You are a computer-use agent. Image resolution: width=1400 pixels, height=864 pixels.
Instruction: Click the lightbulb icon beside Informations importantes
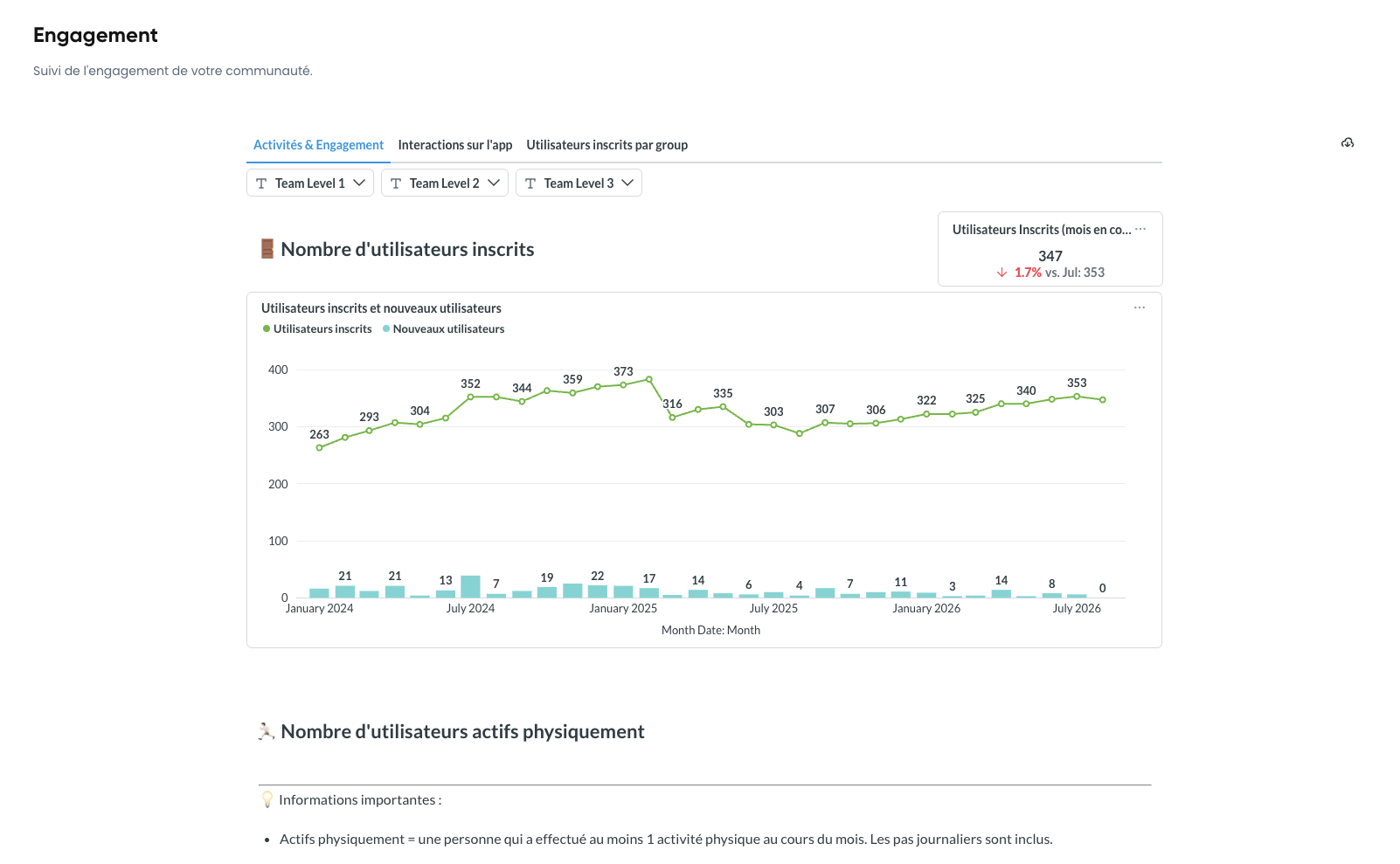coord(267,799)
